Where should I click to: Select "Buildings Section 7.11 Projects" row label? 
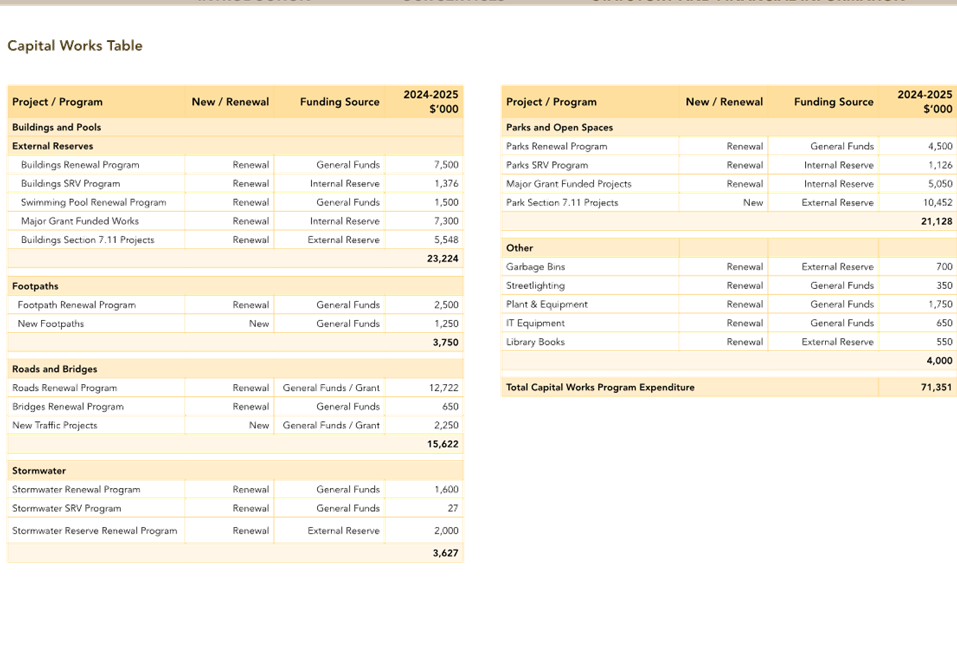pyautogui.click(x=87, y=240)
